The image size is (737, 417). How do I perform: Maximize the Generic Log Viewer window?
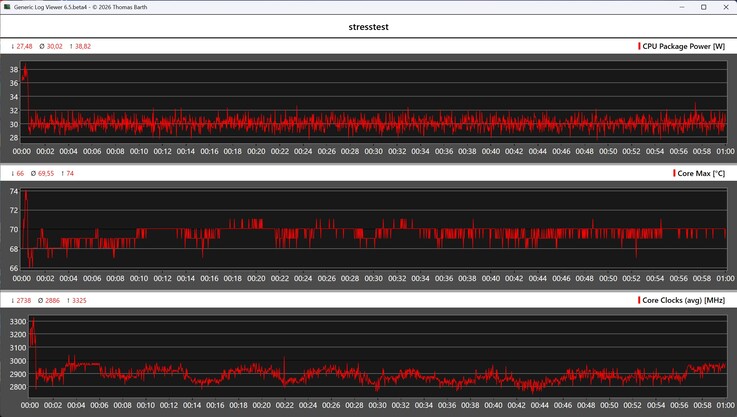[x=704, y=7]
